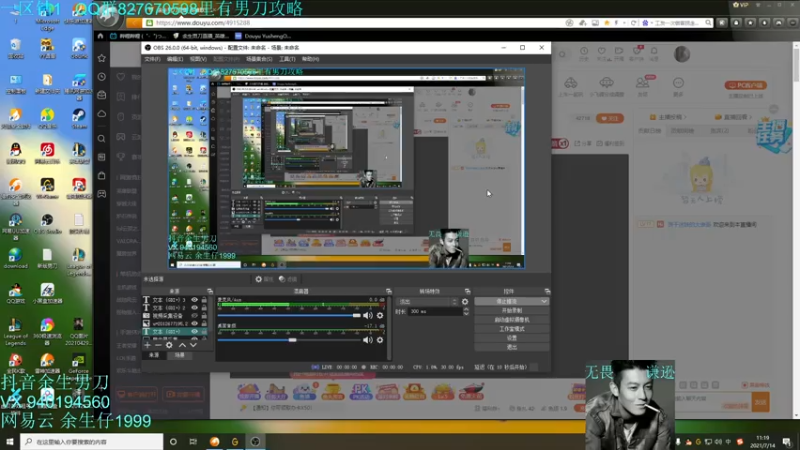Click the 退出 button in OBS Controls
The width and height of the screenshot is (800, 450).
[512, 347]
